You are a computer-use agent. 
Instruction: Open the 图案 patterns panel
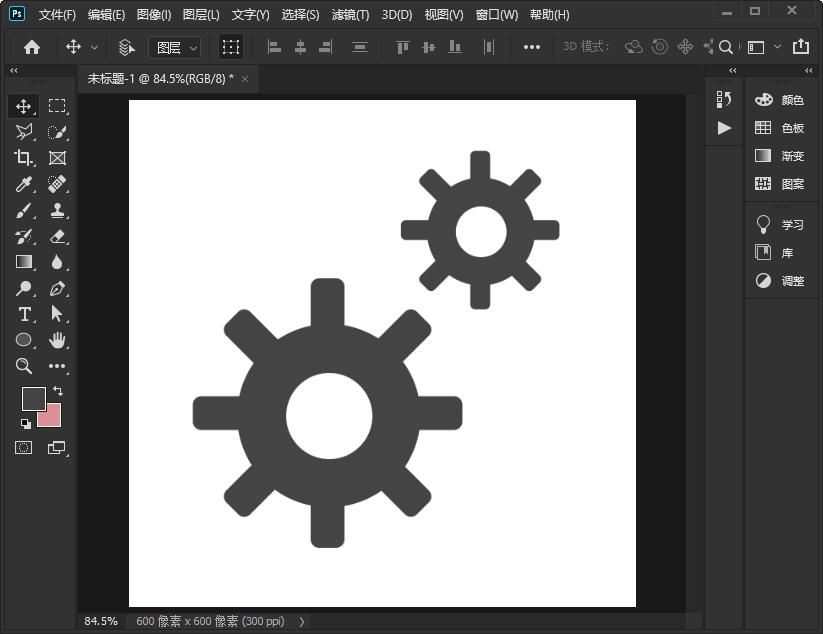point(779,184)
